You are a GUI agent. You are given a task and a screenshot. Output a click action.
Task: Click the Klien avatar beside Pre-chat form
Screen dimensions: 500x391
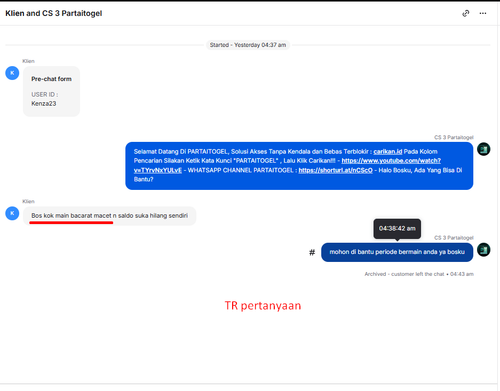12,73
